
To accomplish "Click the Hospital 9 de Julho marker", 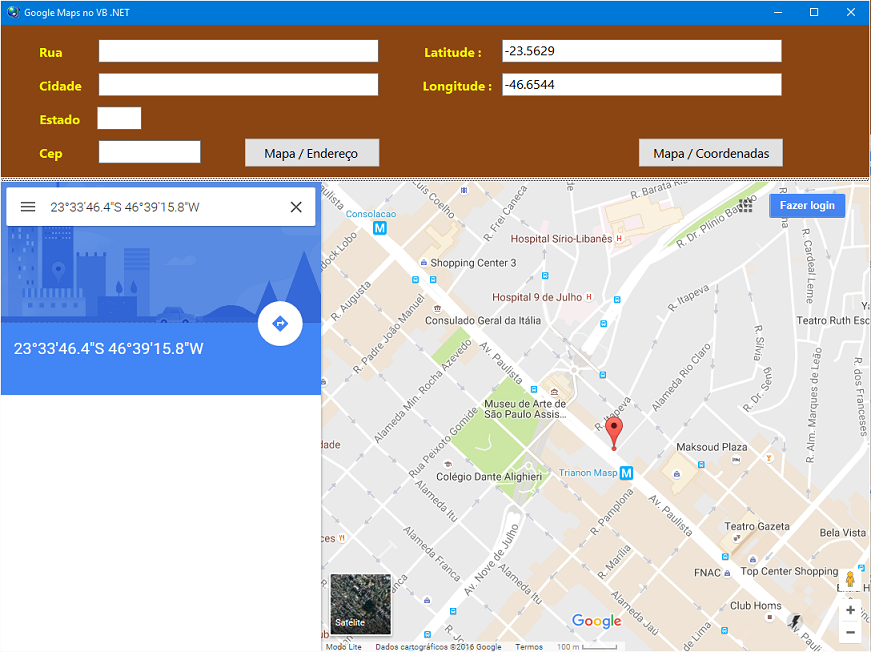I will 589,297.
